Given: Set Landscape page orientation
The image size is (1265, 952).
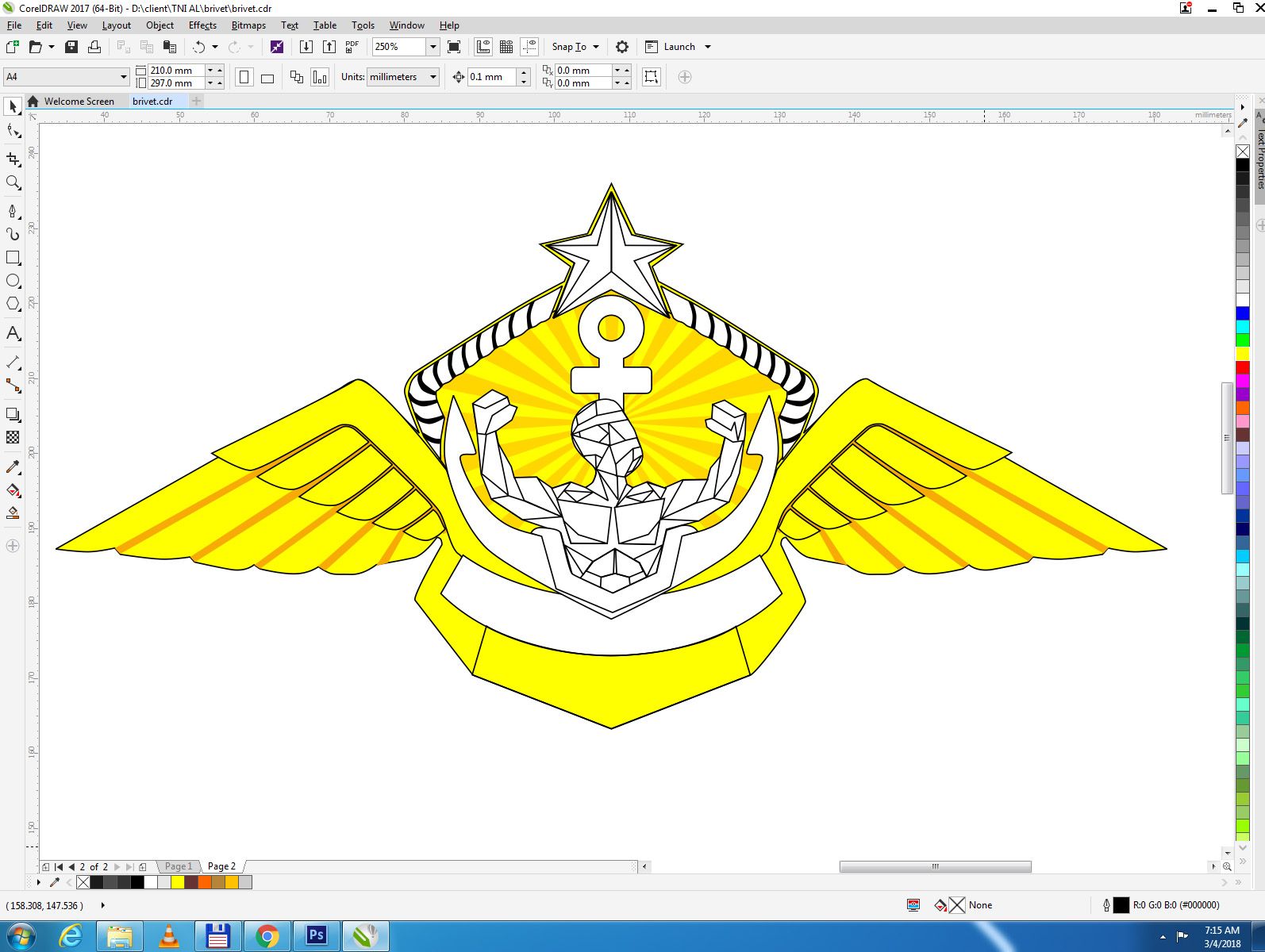Looking at the screenshot, I should coord(267,77).
